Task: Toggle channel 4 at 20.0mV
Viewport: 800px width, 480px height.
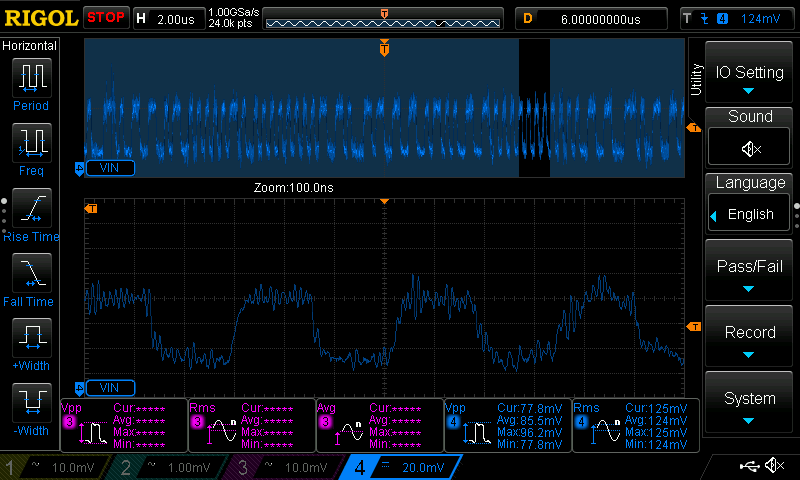Action: click(x=402, y=467)
